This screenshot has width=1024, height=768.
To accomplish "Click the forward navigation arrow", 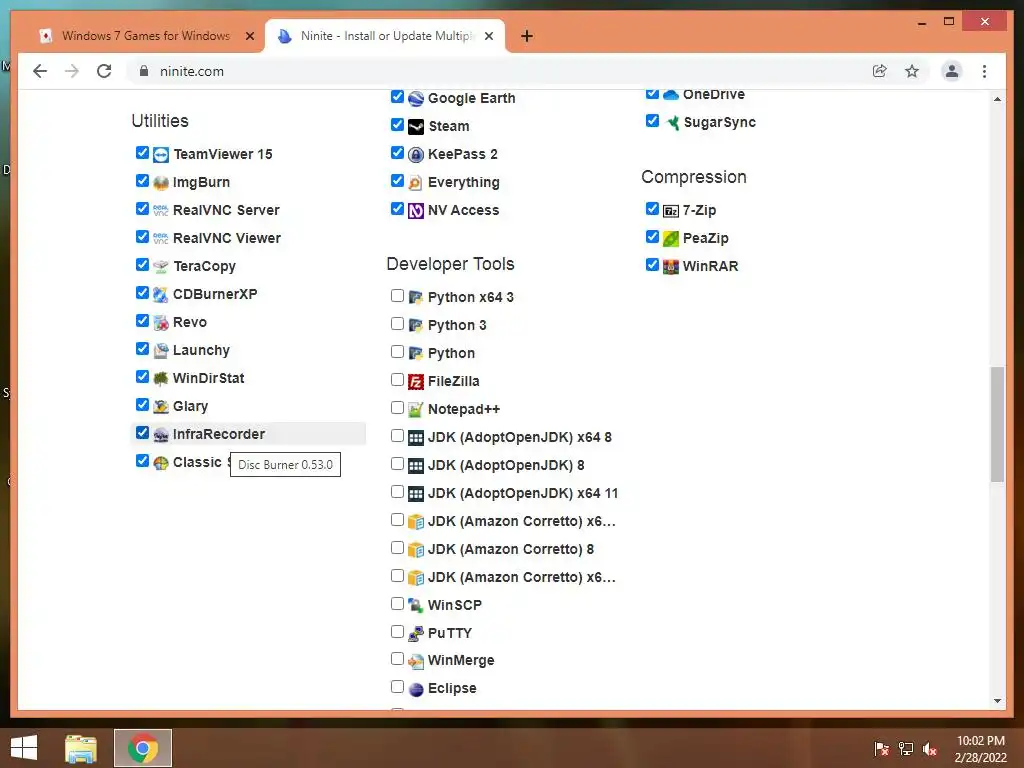I will coord(72,71).
